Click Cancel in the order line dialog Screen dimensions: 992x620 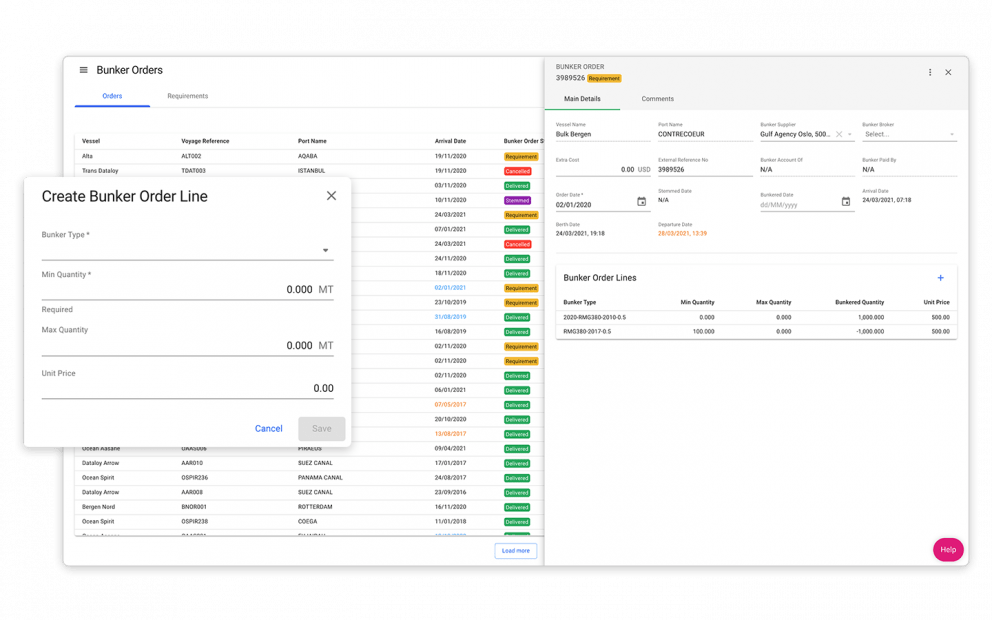coord(268,428)
